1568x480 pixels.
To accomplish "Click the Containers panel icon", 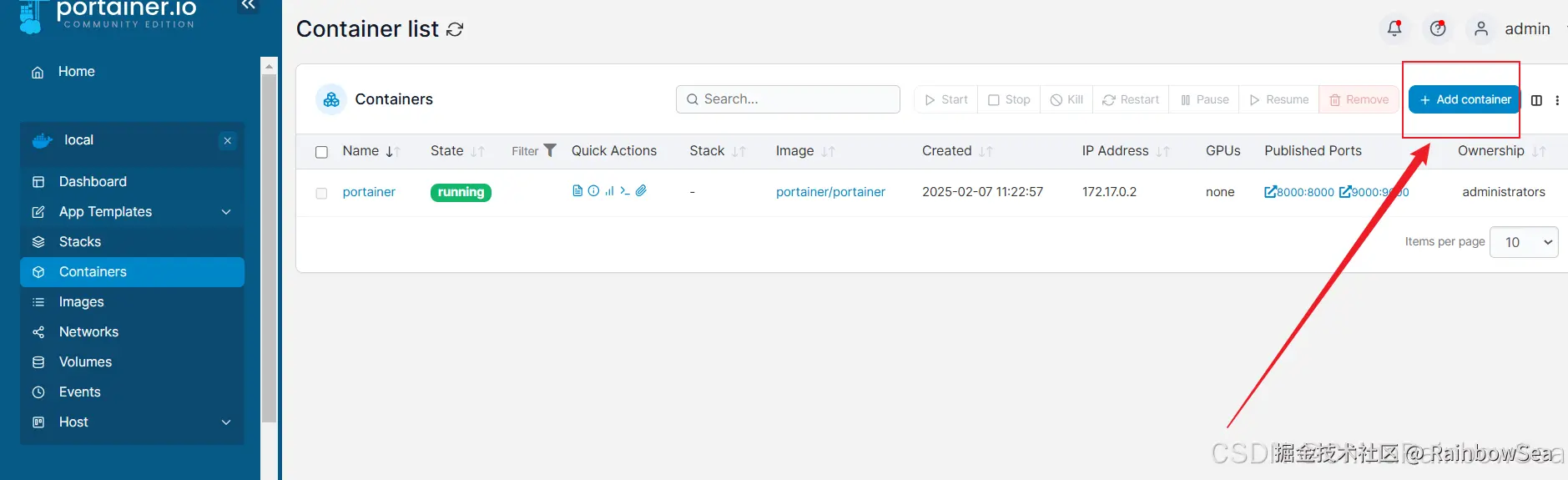I will (331, 99).
